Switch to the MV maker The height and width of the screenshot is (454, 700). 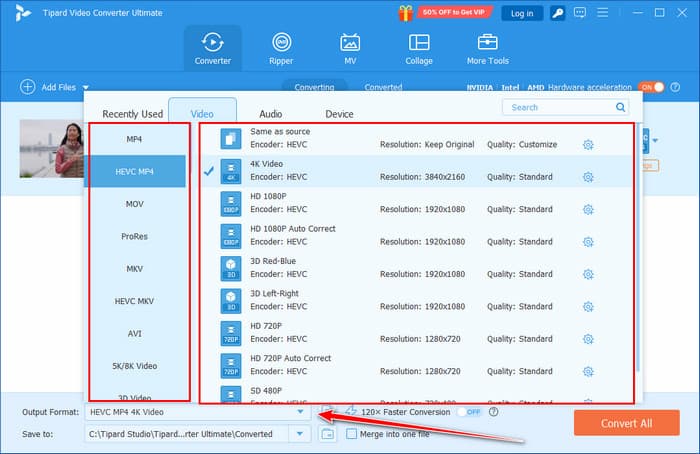pyautogui.click(x=350, y=48)
